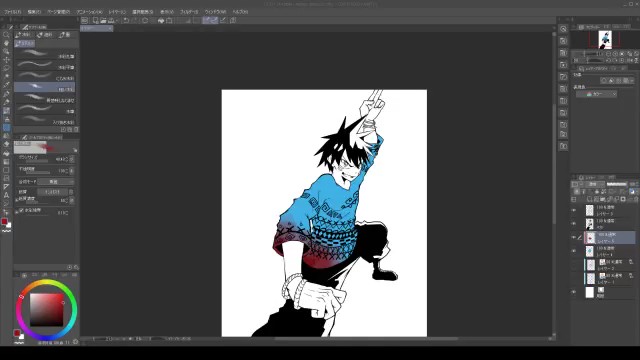This screenshot has height=360, width=640.
Task: Select the Auto Select magic wand tool
Action: [x=6, y=76]
